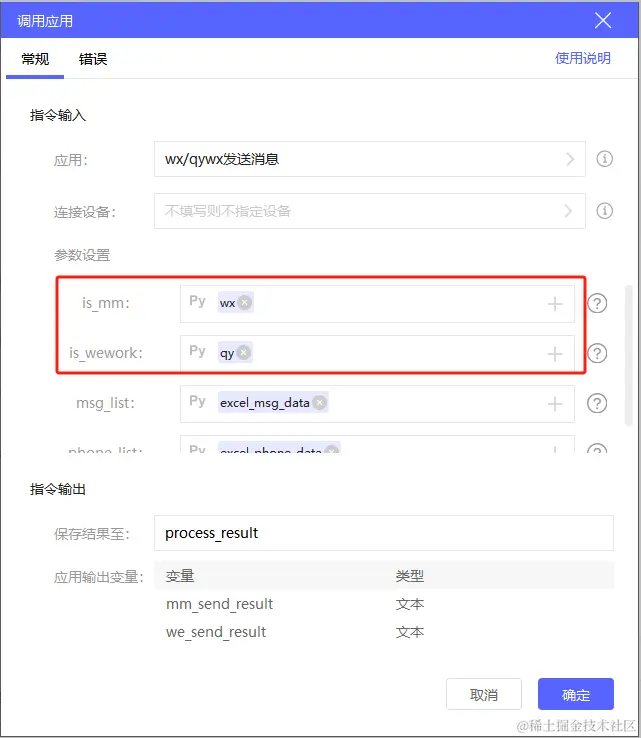Screen dimensions: 641x738
Task: Show help for the is_wework parameter
Action: (597, 353)
